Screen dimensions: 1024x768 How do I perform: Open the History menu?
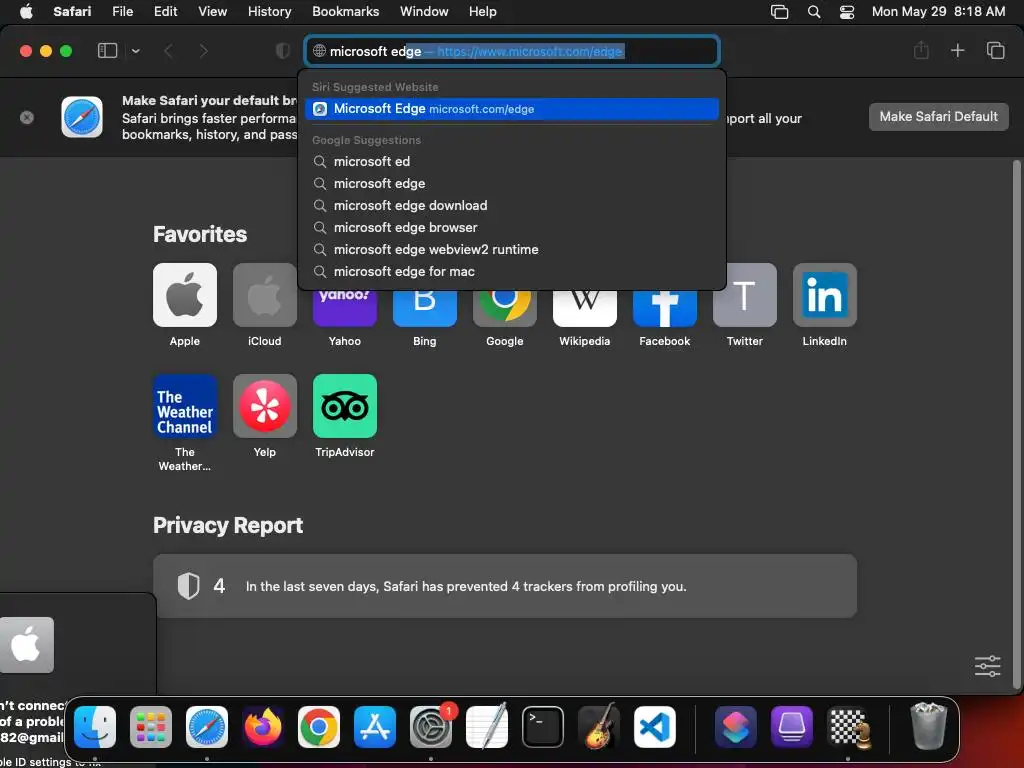[x=269, y=12]
